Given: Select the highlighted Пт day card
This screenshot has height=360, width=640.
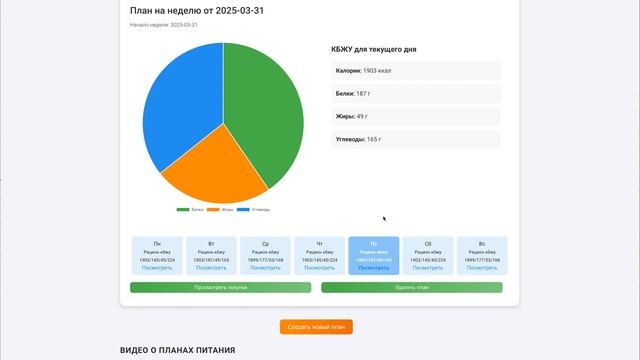Looking at the screenshot, I should pos(374,256).
